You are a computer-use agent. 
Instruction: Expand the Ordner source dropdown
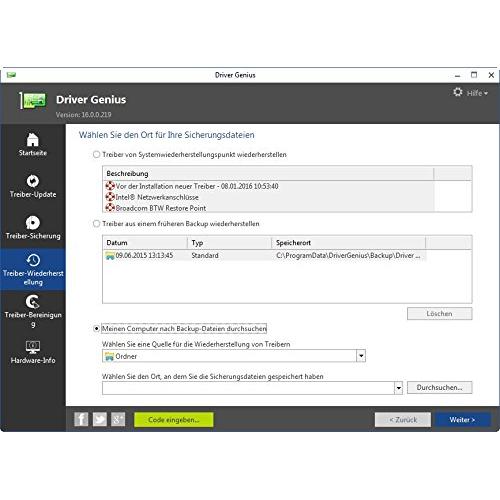coord(361,356)
